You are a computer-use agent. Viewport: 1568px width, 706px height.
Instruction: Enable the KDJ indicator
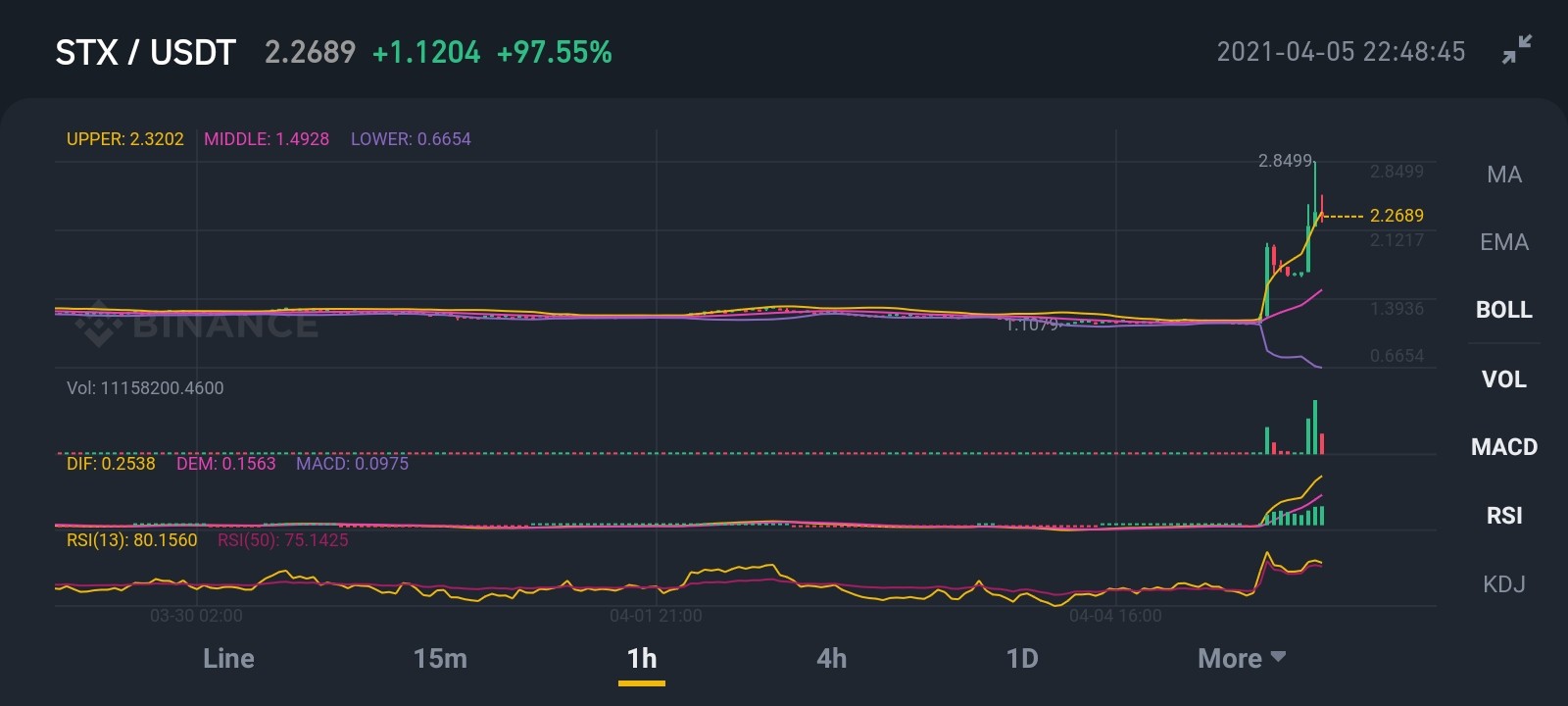pos(1504,584)
